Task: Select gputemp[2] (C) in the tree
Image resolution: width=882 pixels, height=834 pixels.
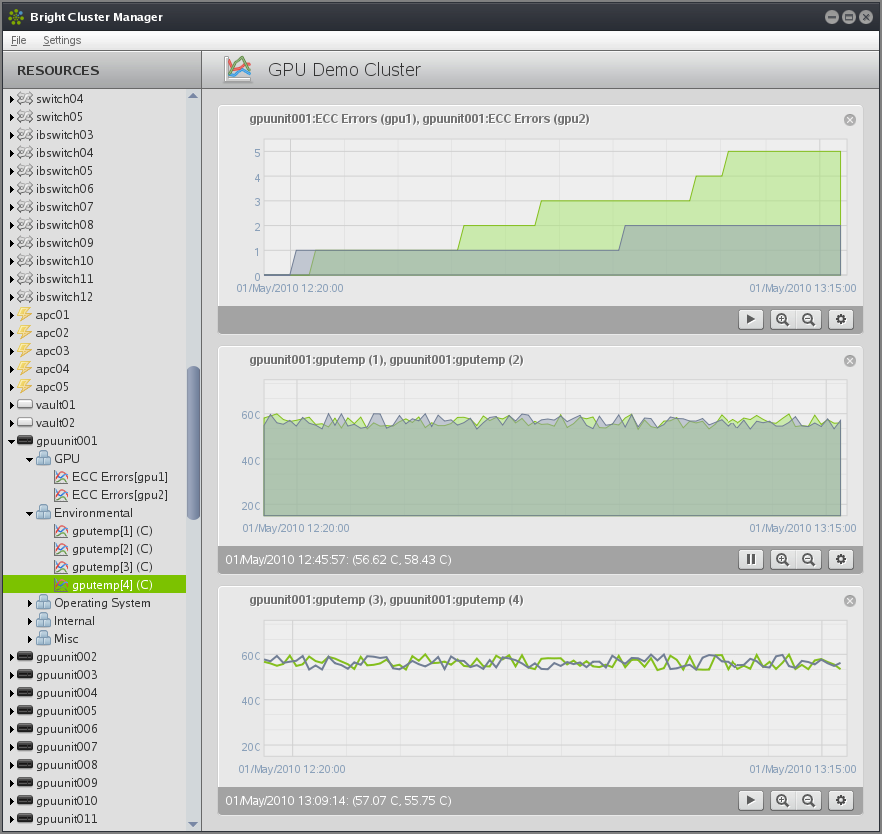Action: tap(112, 549)
